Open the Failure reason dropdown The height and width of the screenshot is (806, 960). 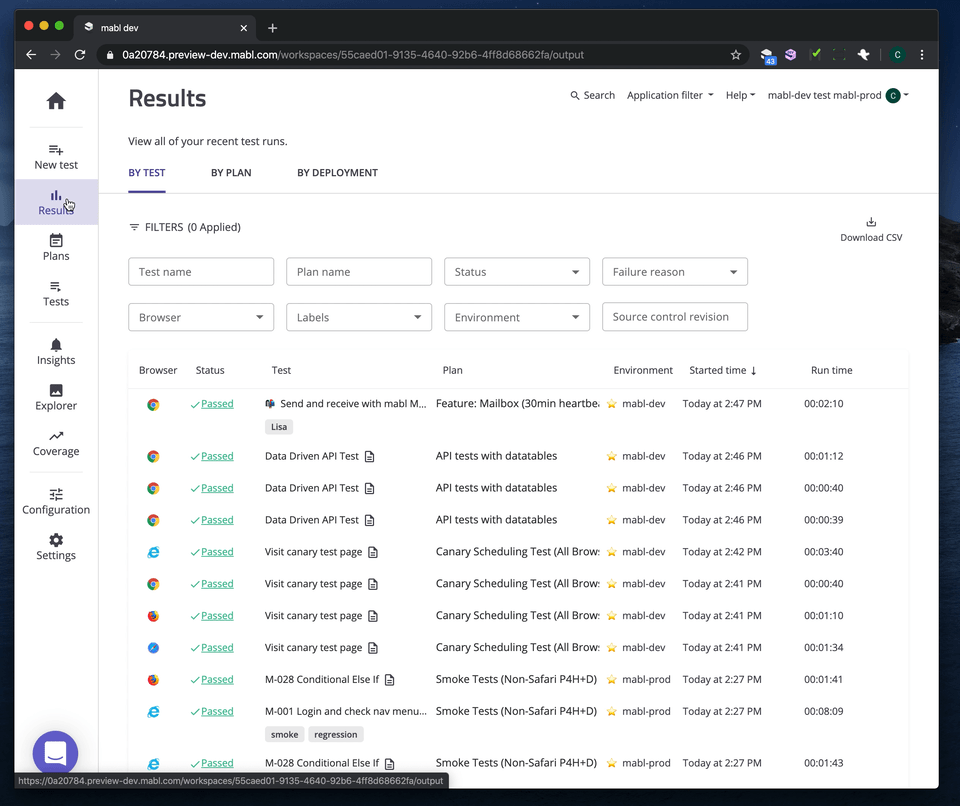click(x=675, y=272)
